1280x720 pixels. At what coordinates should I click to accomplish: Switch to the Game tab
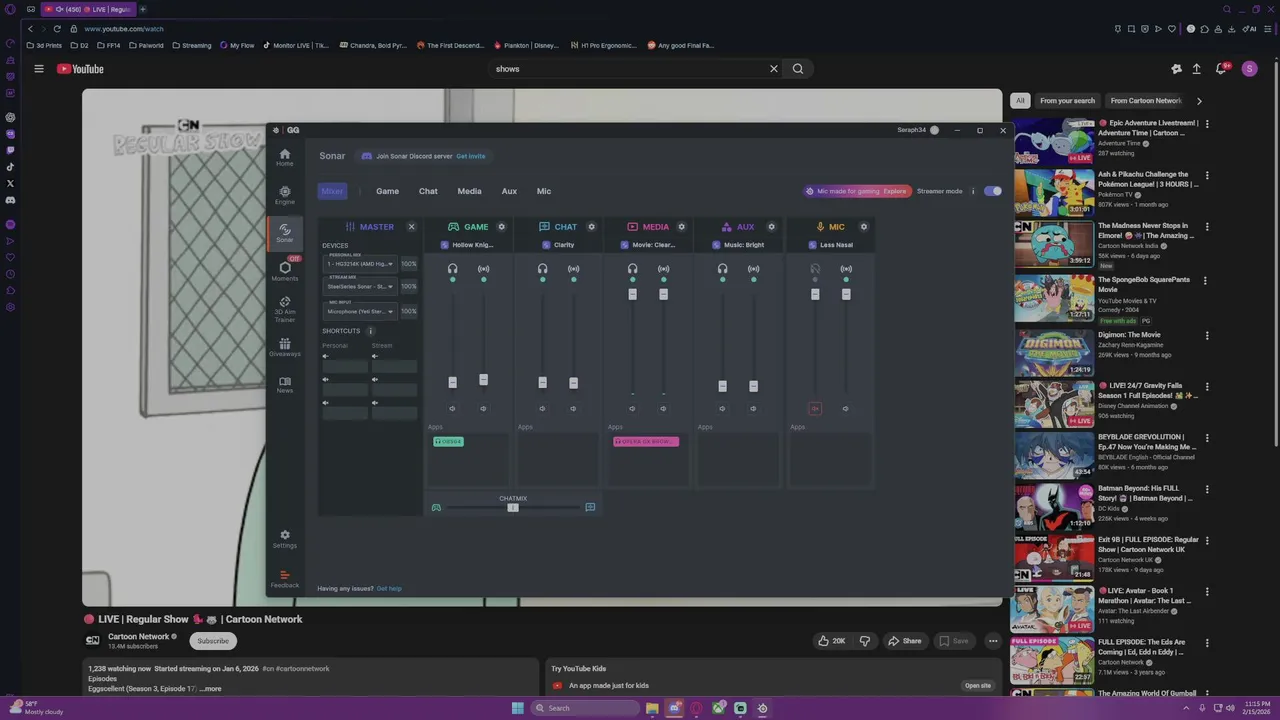387,191
